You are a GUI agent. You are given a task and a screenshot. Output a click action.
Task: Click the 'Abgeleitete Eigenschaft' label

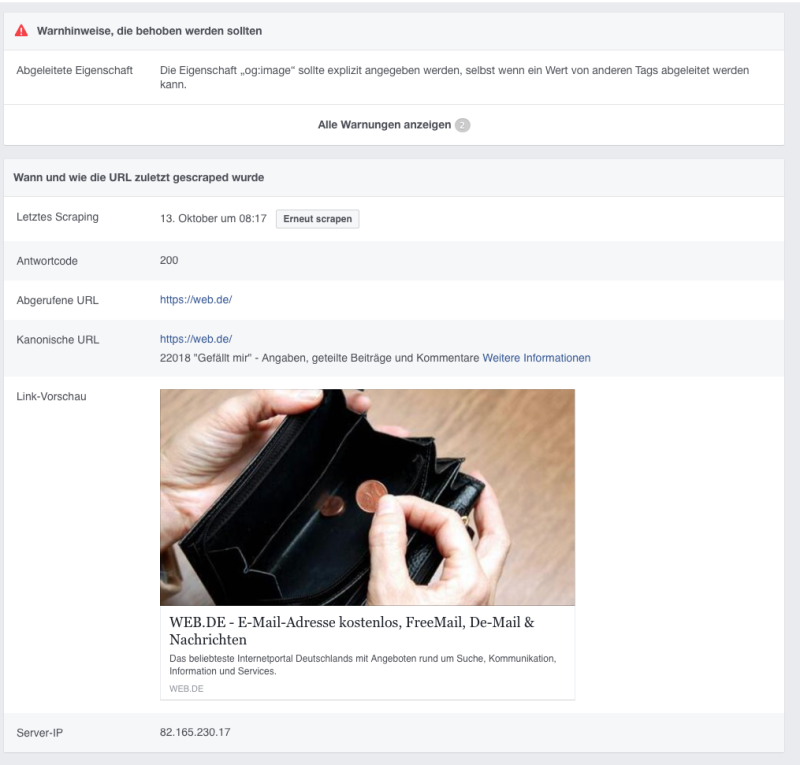(x=74, y=70)
